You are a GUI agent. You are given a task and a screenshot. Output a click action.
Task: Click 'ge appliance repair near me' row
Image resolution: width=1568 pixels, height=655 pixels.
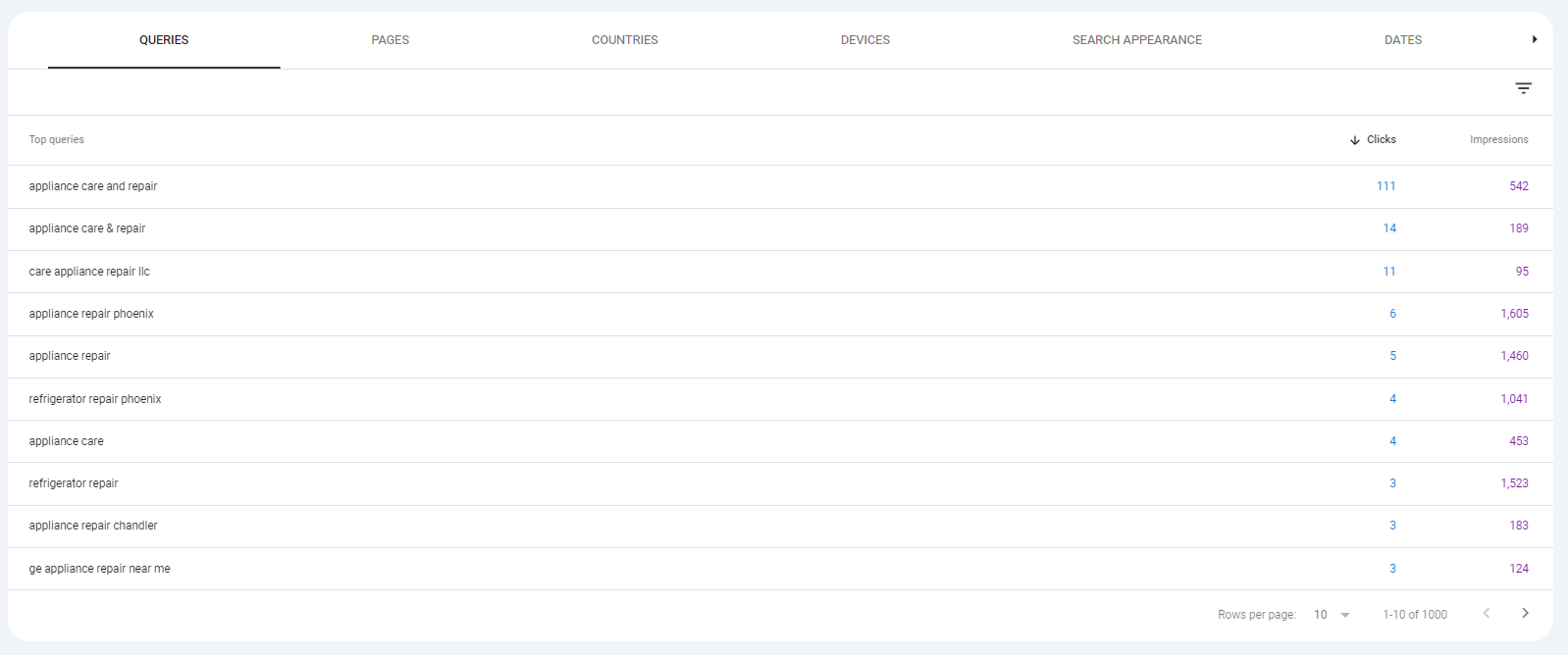99,569
